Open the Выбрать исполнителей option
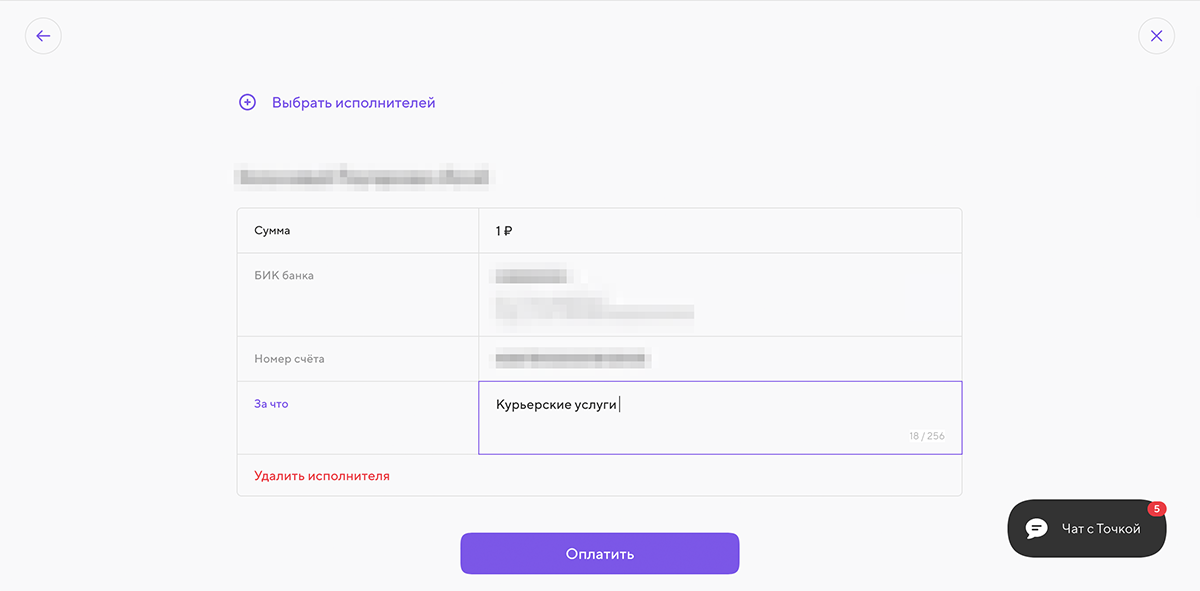This screenshot has width=1200, height=591. point(355,102)
